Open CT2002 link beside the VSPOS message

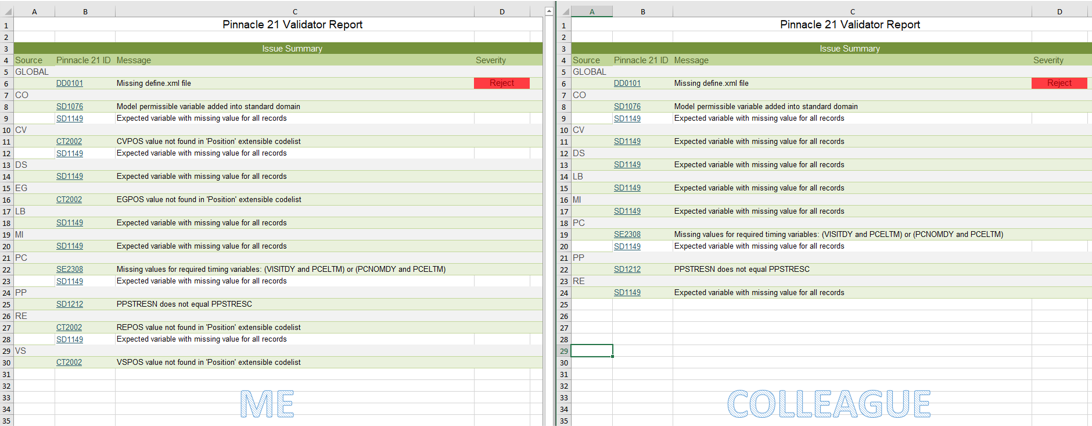pyautogui.click(x=70, y=362)
